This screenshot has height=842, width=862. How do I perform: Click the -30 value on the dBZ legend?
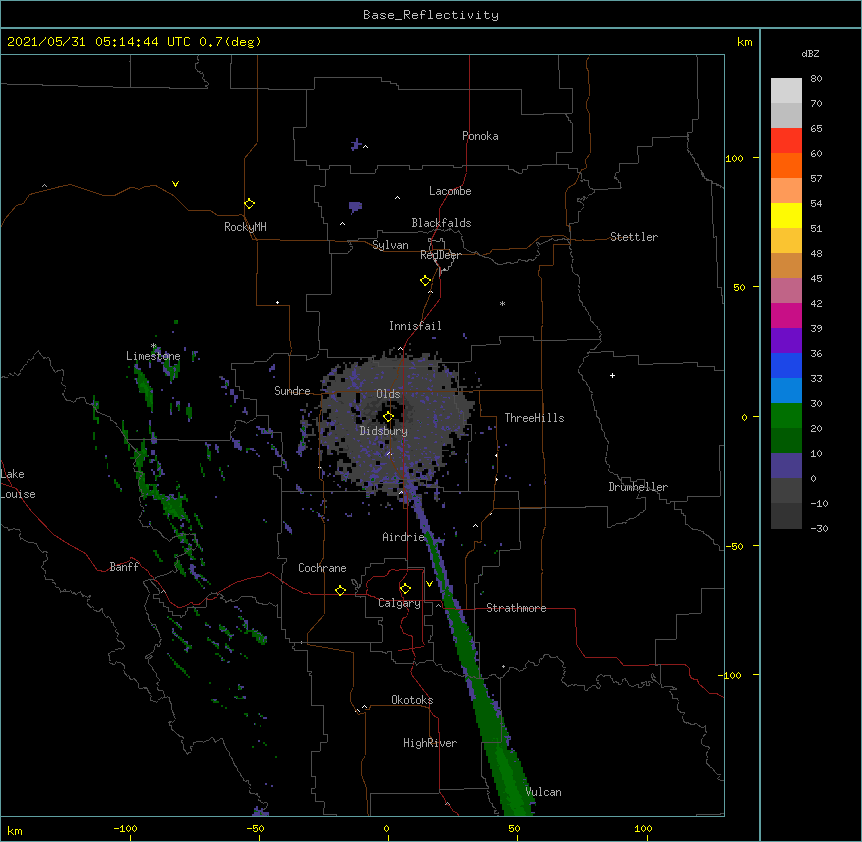(x=819, y=528)
